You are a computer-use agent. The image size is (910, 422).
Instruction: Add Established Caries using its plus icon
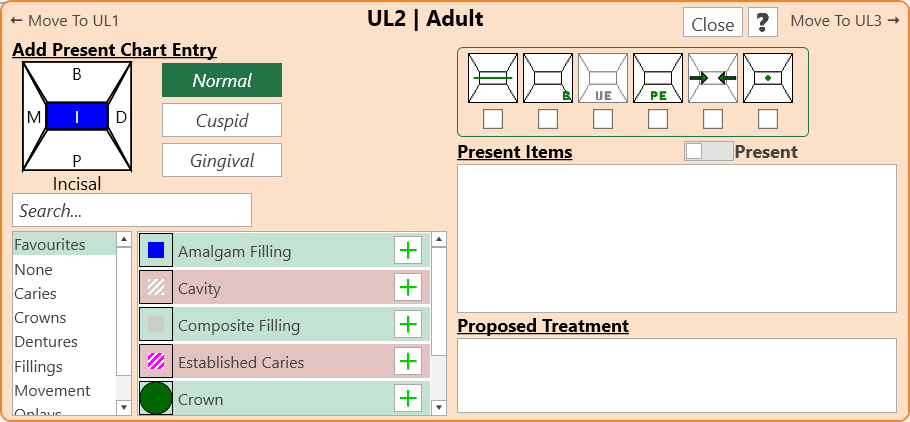(x=408, y=361)
